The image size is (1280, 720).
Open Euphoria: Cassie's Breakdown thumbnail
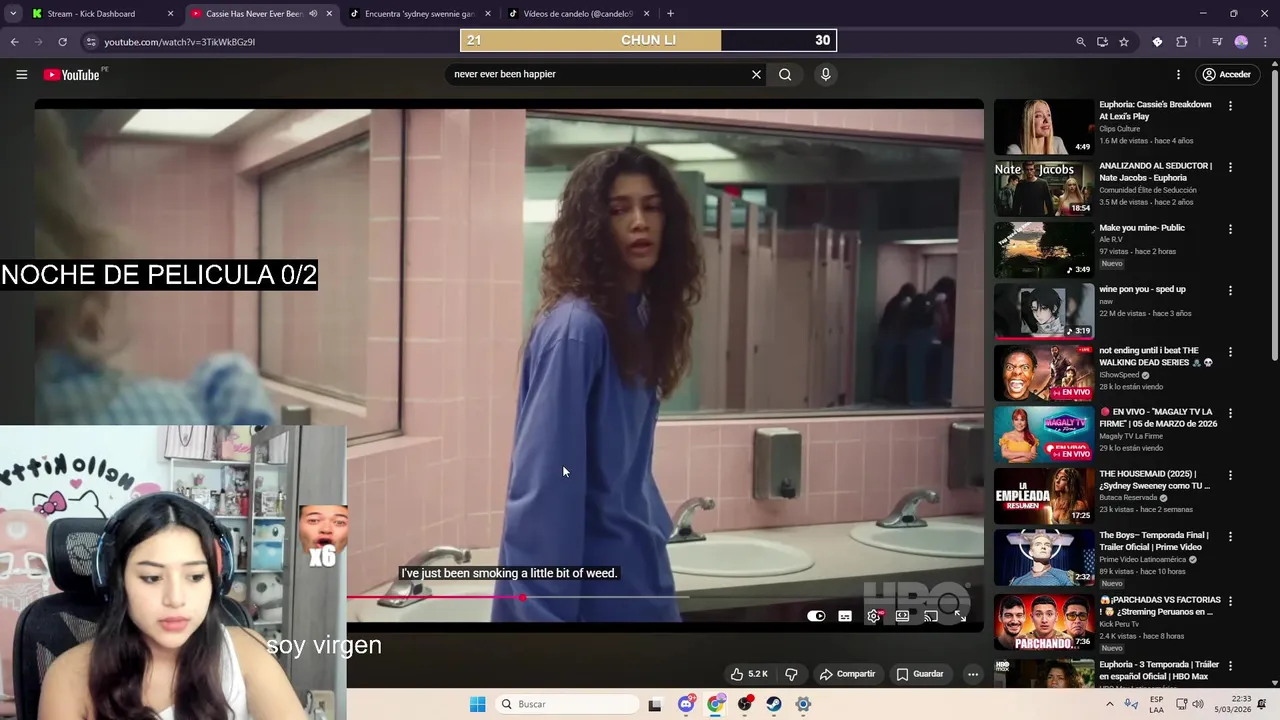click(x=1044, y=126)
